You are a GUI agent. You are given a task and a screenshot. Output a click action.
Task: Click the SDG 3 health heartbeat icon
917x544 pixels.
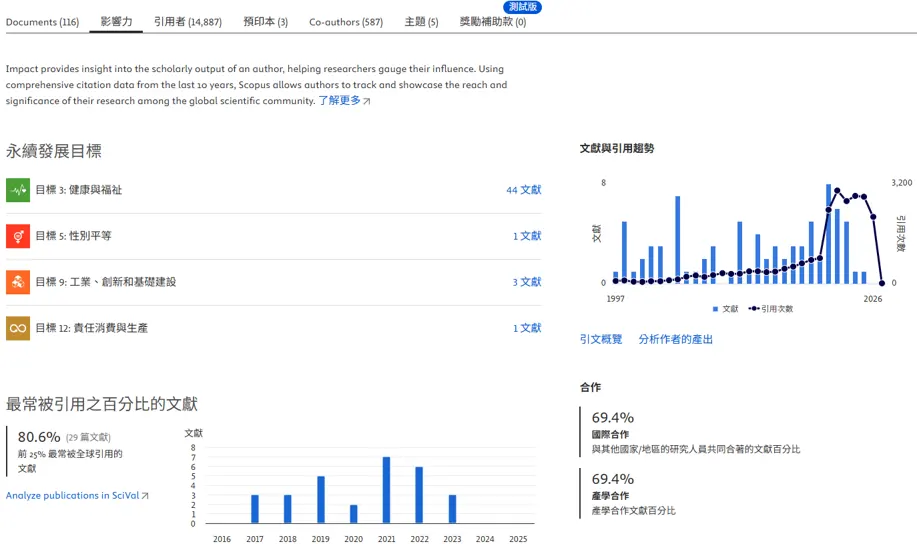[x=18, y=190]
